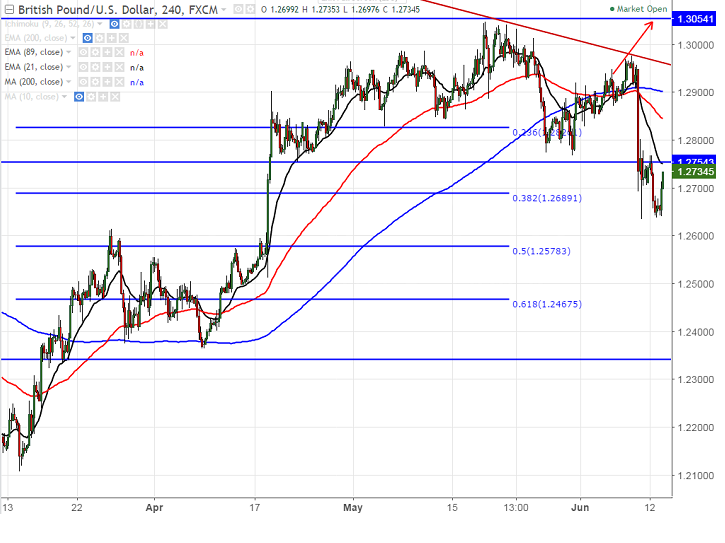Expand the MA (200, close) dropdown arrow
The image size is (725, 543).
point(68,82)
